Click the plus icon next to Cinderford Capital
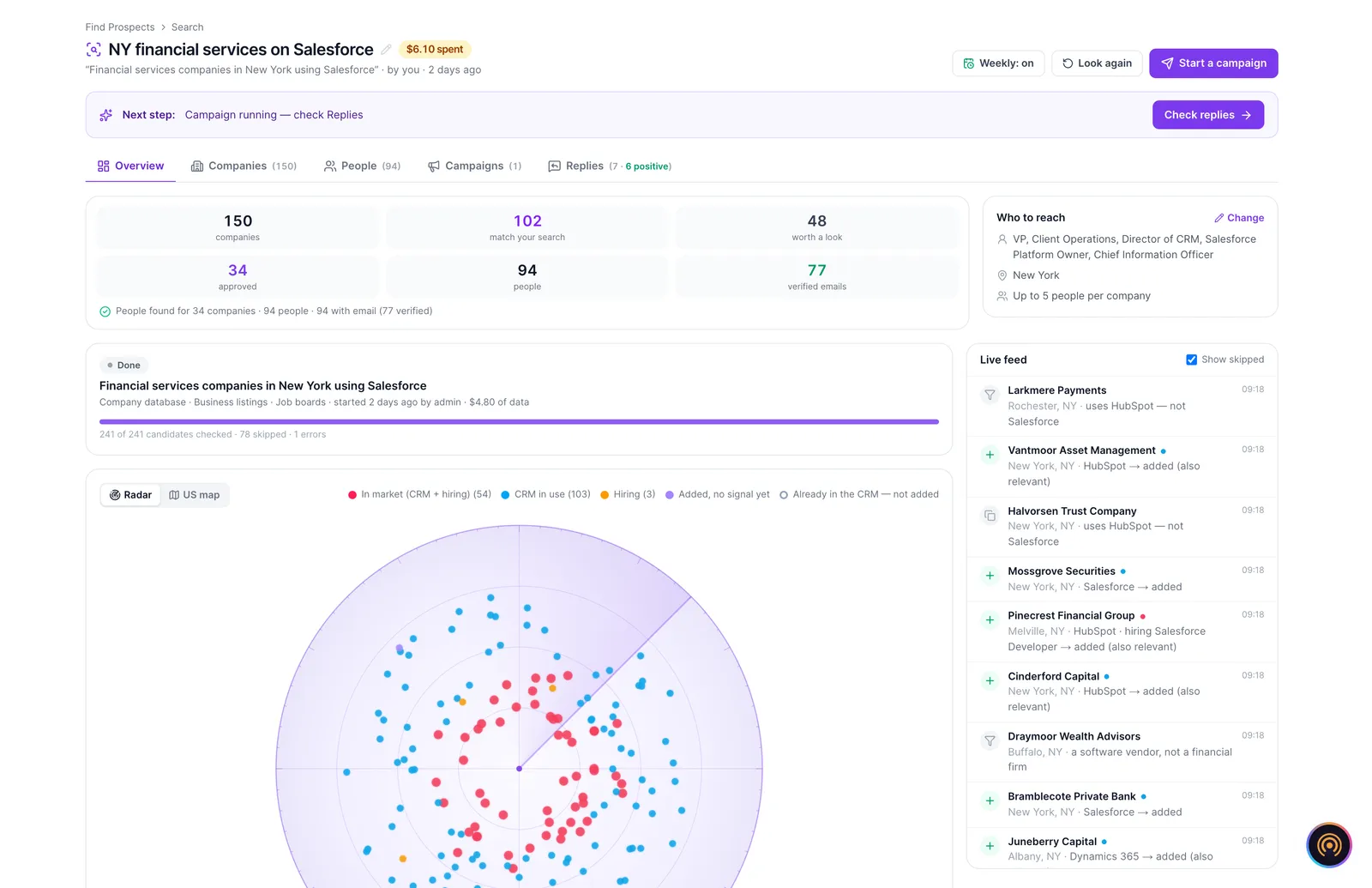The width and height of the screenshot is (1372, 888). click(990, 681)
